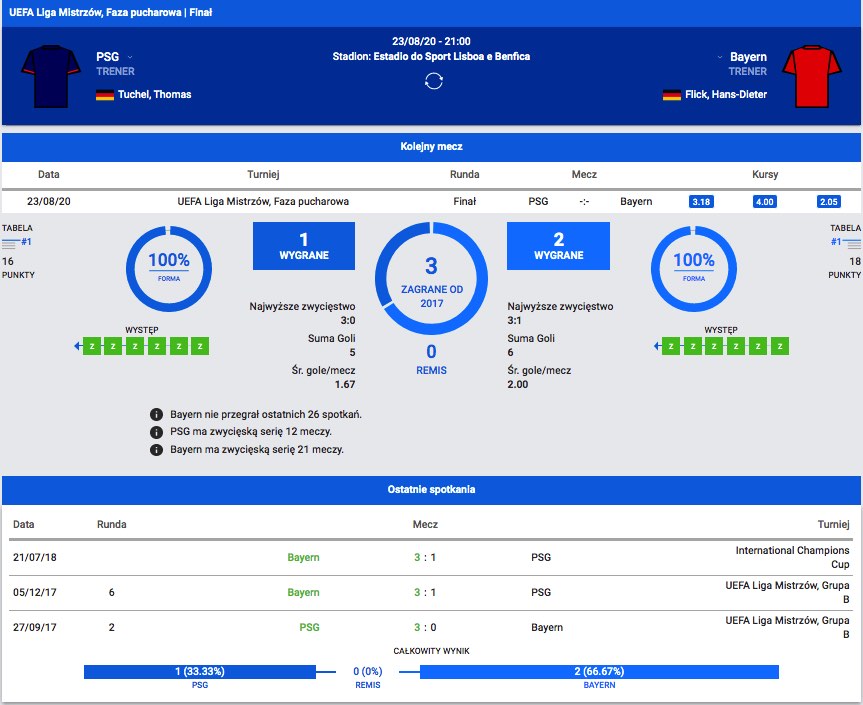863x705 pixels.
Task: Open the 21/07/18 Bayern vs PSG match row
Action: [x=431, y=557]
